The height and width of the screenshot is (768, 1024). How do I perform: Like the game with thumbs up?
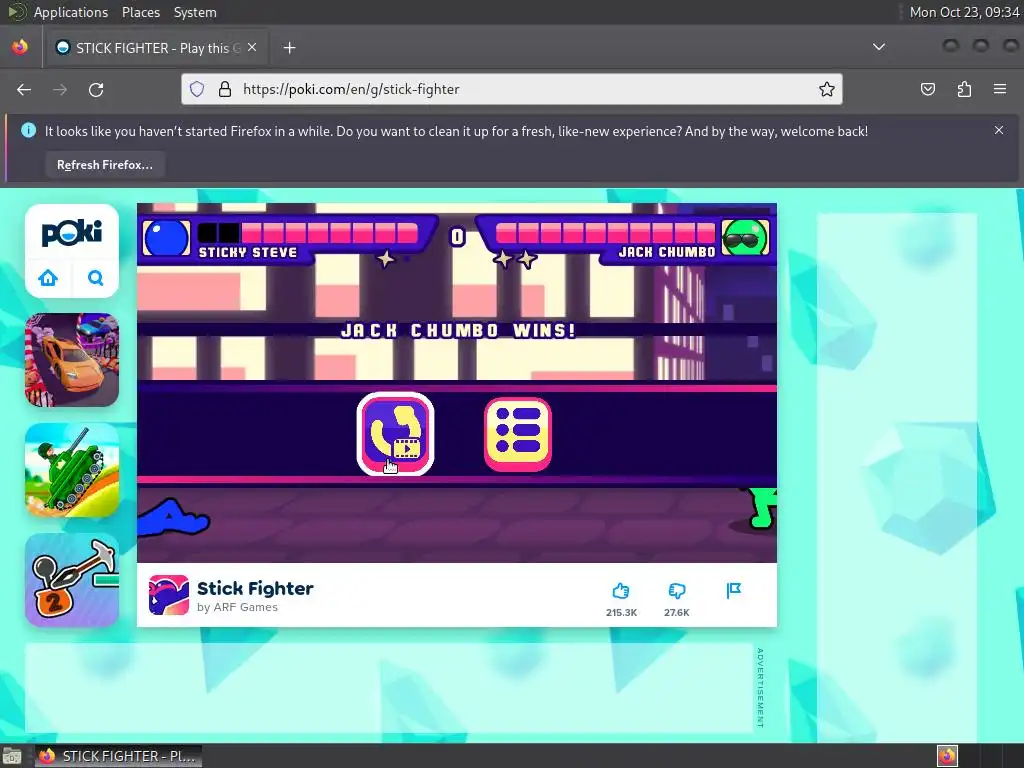(x=621, y=591)
